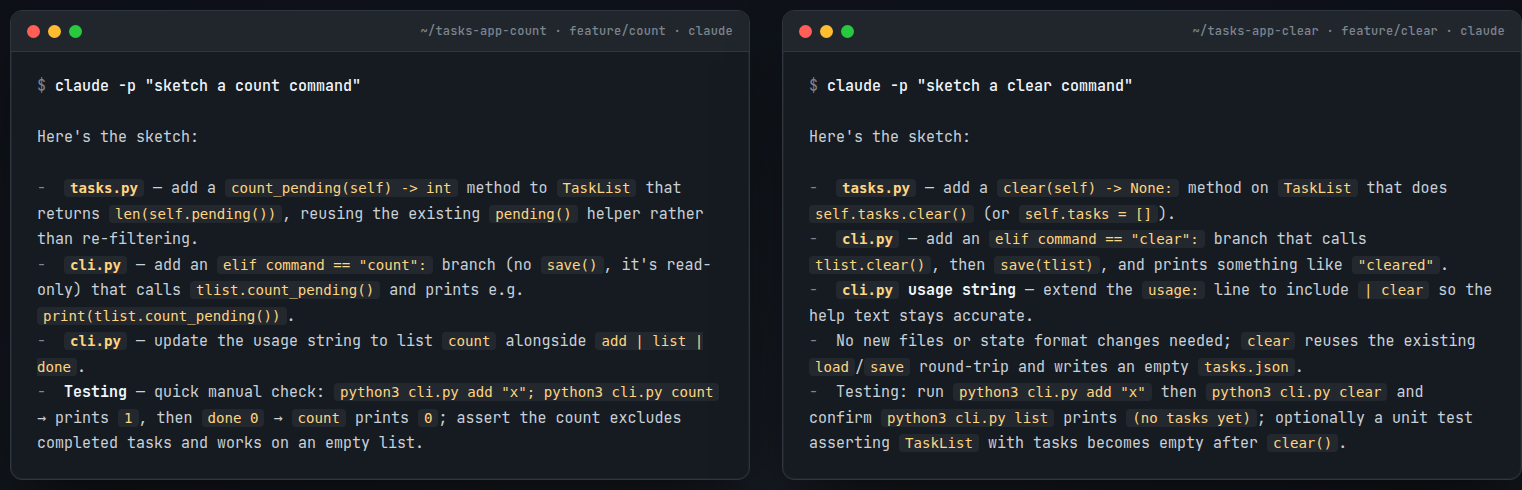Click the code 'tlist.count_pending()' after 'that calls'
The image size is (1522, 490).
285,291
